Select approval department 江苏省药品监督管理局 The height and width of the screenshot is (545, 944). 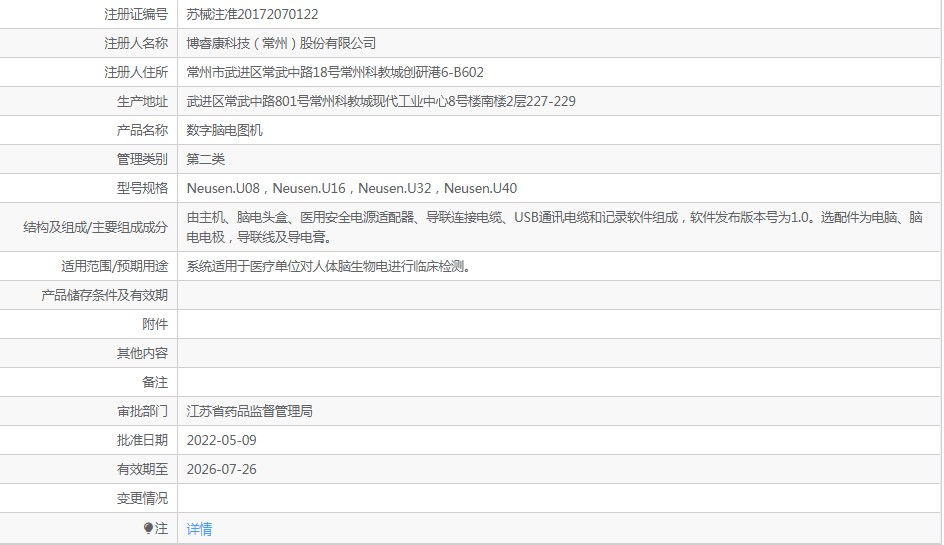249,411
